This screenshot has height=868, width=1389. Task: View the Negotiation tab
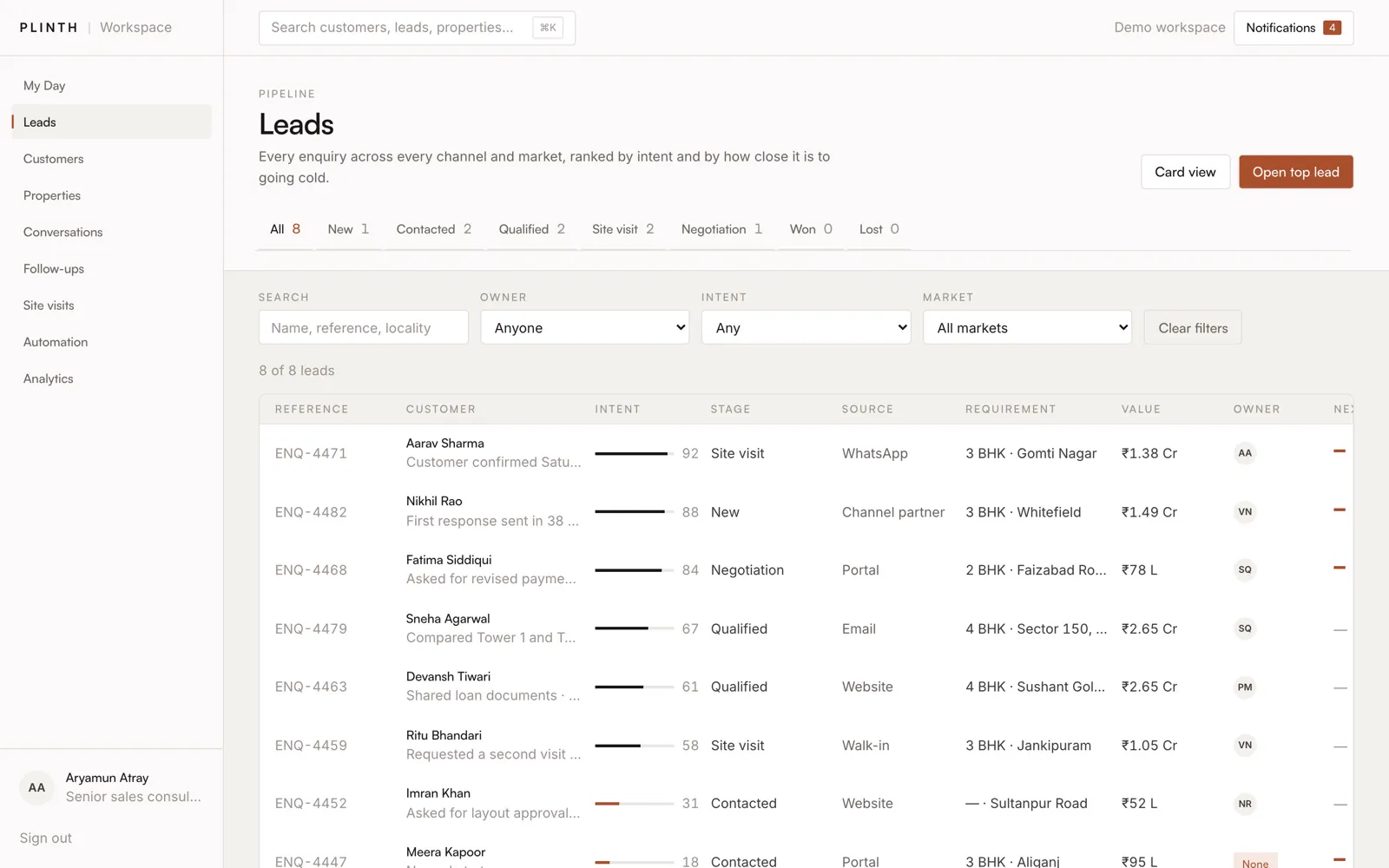[721, 229]
